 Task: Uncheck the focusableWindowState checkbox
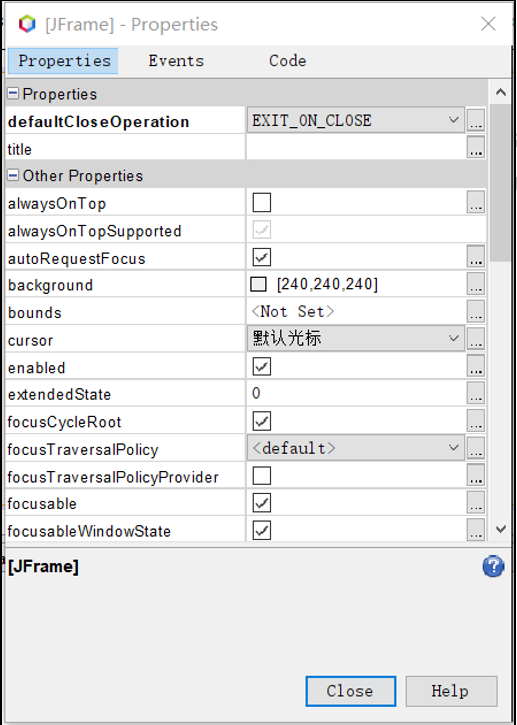coord(262,530)
